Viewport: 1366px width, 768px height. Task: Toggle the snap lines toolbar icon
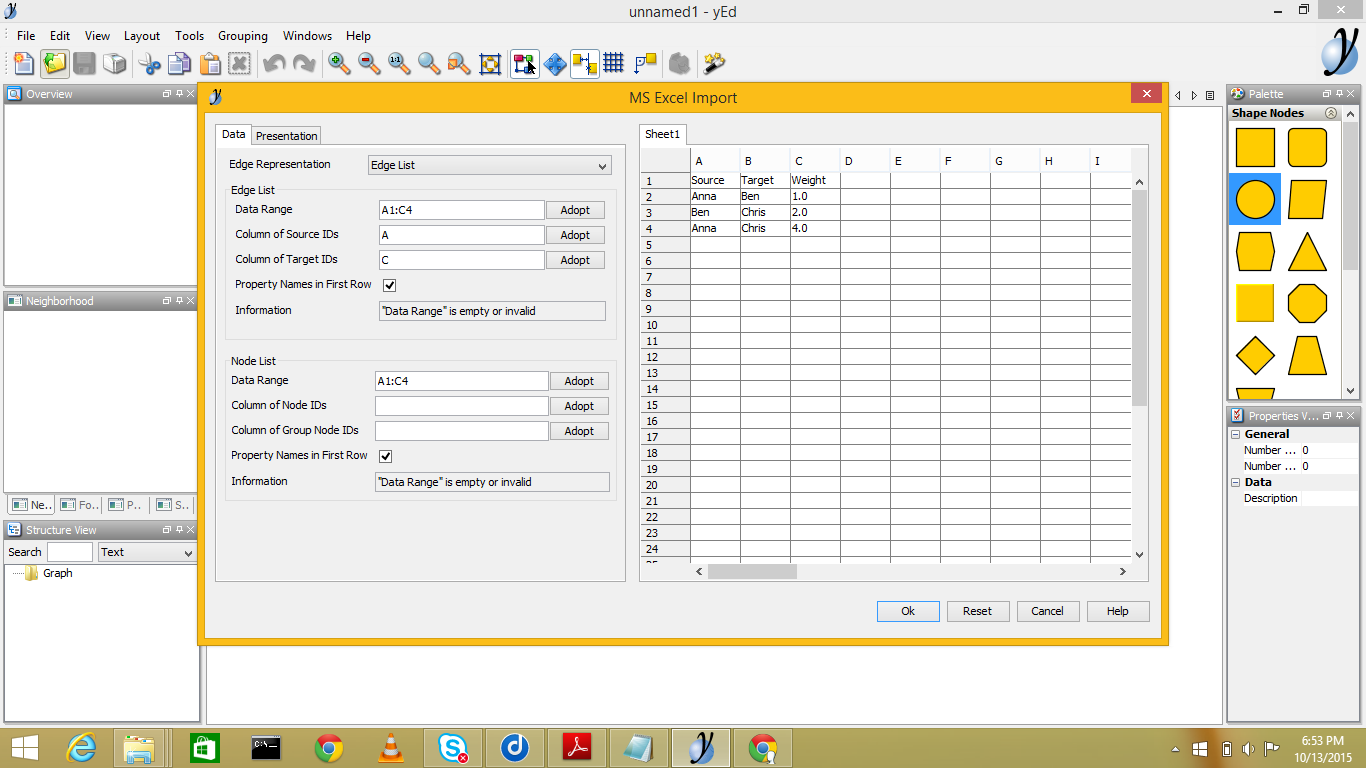[x=585, y=64]
